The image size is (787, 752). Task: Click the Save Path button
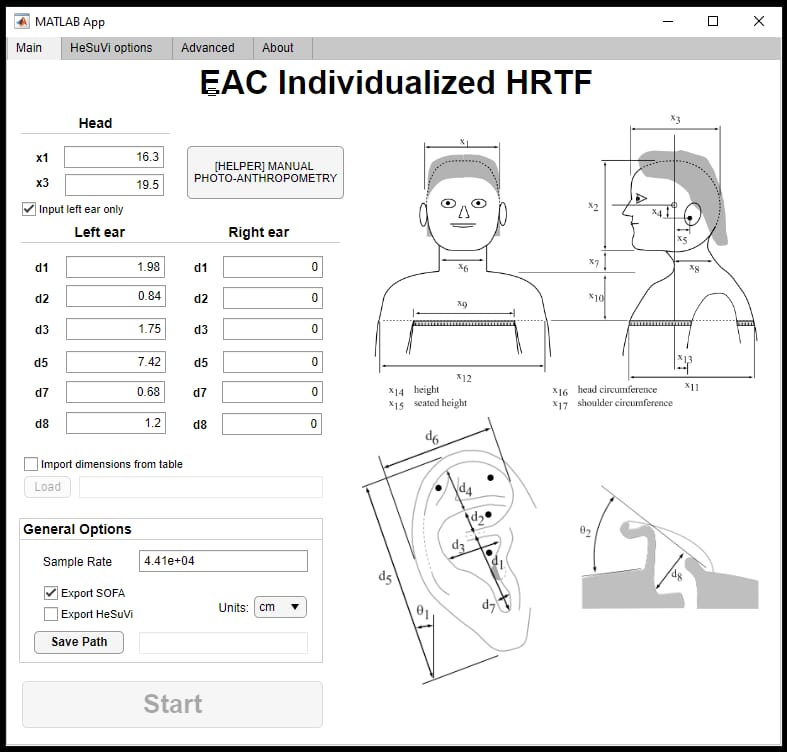tap(79, 642)
